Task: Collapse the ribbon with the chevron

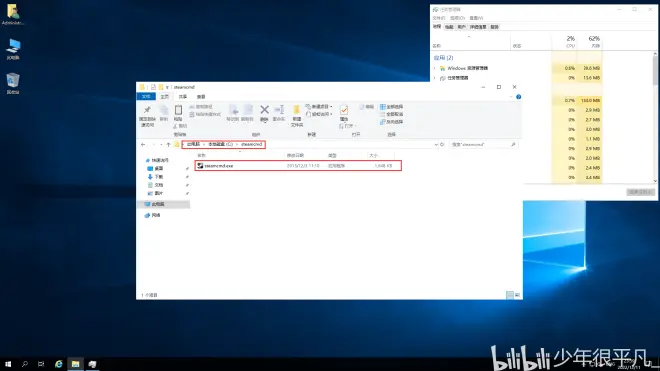Action: coord(511,97)
